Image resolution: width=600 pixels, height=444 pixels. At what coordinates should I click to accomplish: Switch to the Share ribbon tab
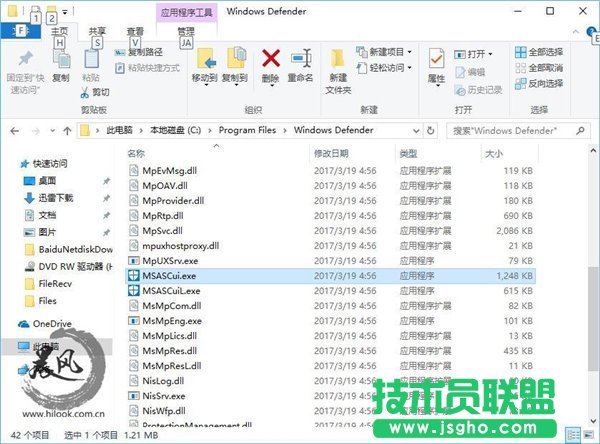pos(97,31)
